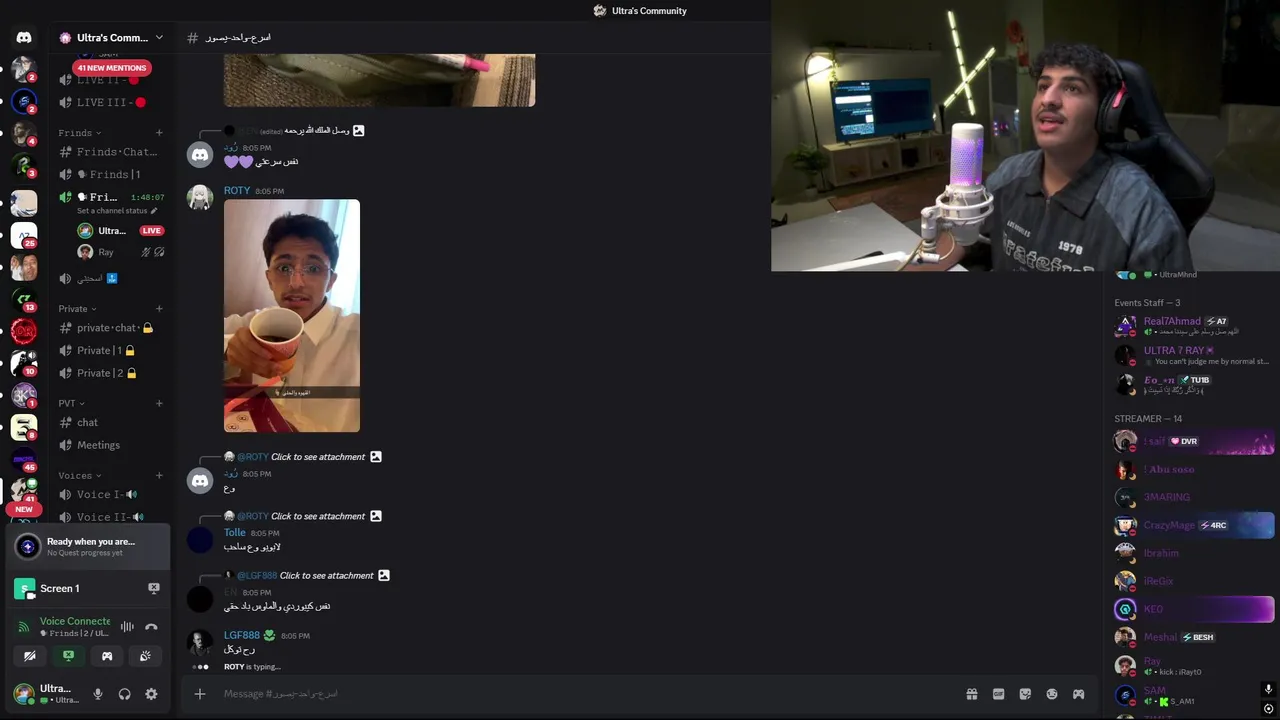Collapse the PVT category

tap(71, 403)
